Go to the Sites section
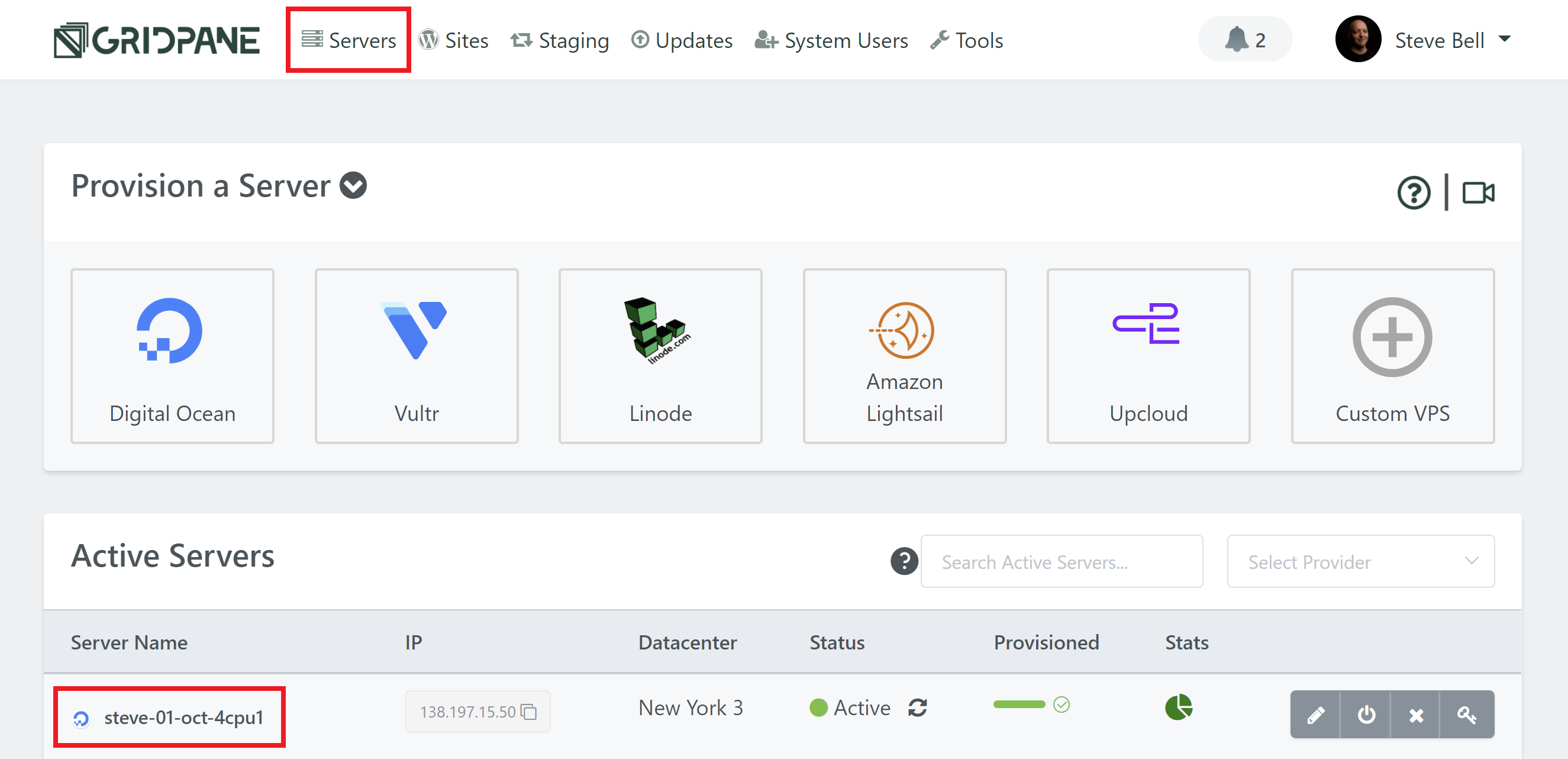The width and height of the screenshot is (1568, 759). point(453,40)
